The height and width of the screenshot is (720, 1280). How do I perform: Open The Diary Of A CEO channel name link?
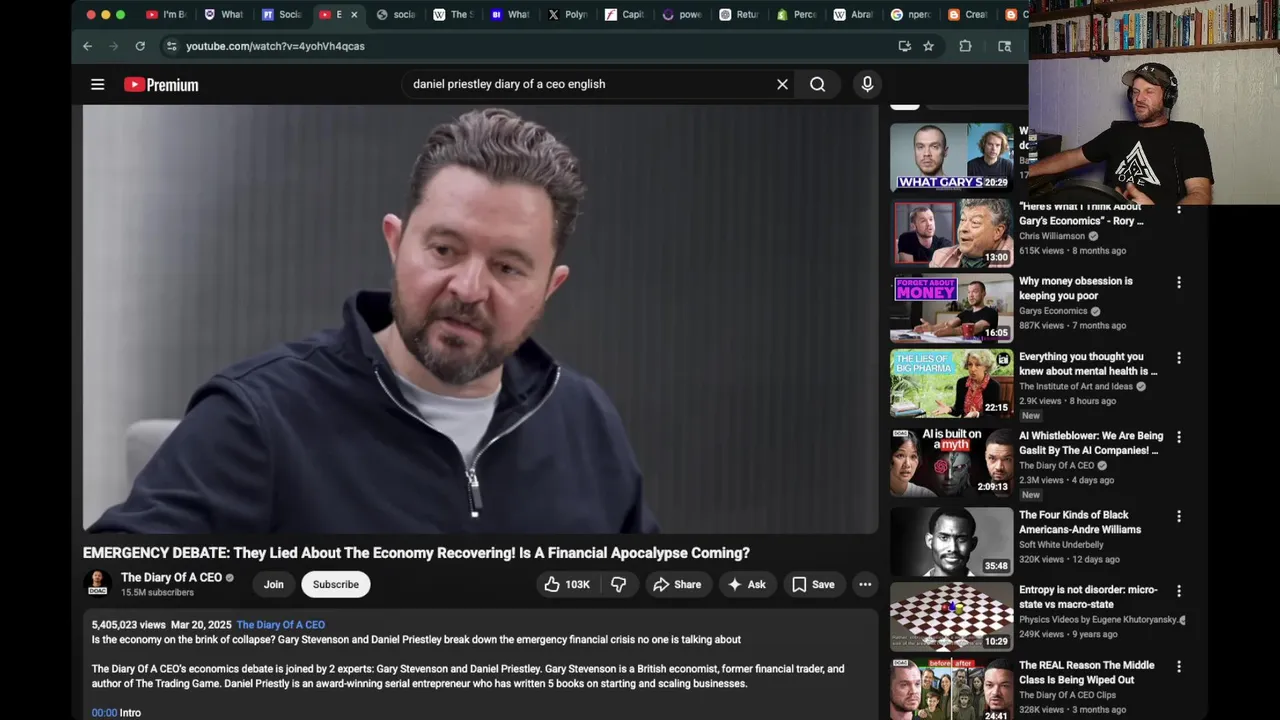tap(171, 577)
